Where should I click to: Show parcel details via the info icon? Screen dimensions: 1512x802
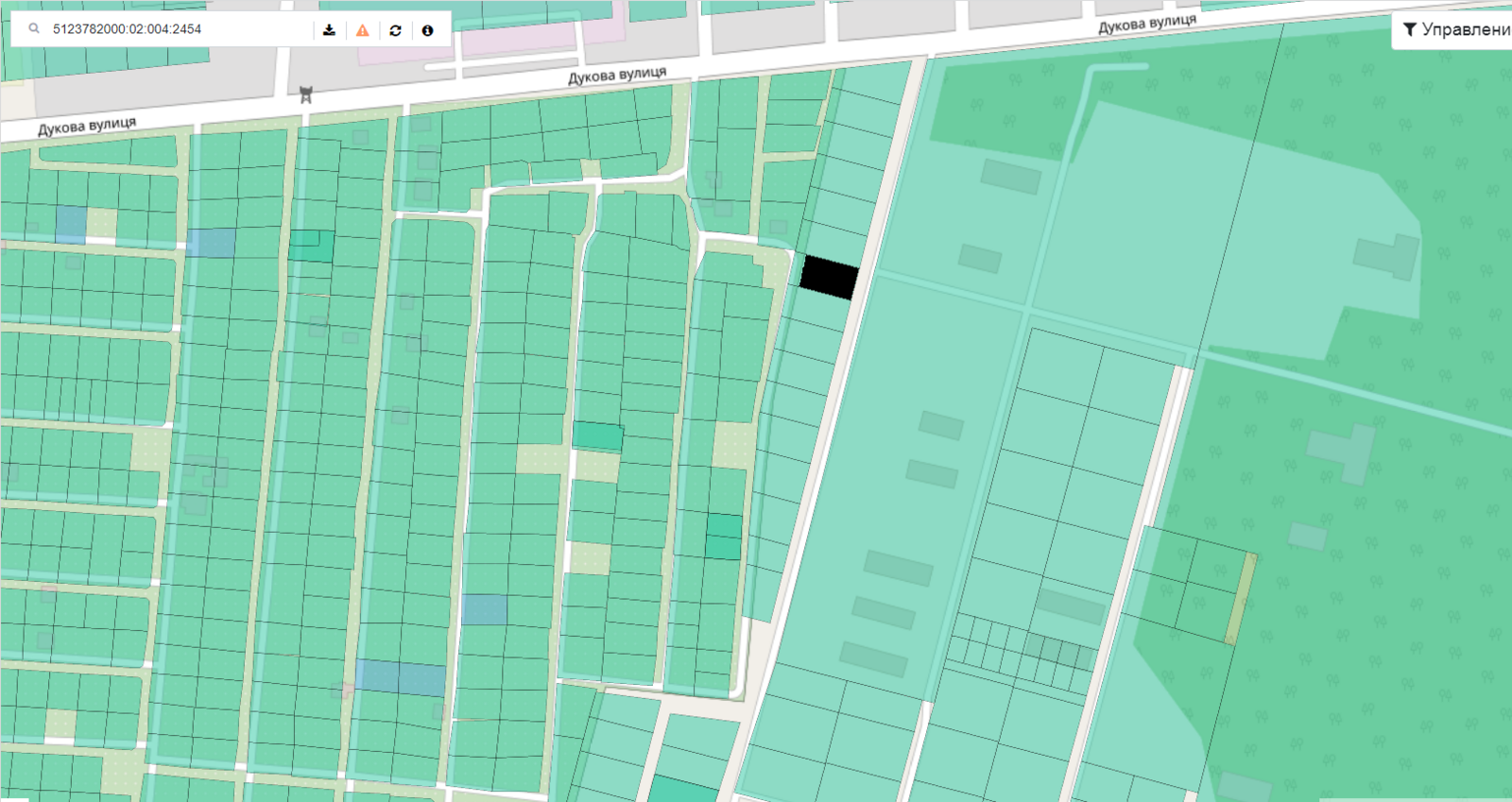427,30
